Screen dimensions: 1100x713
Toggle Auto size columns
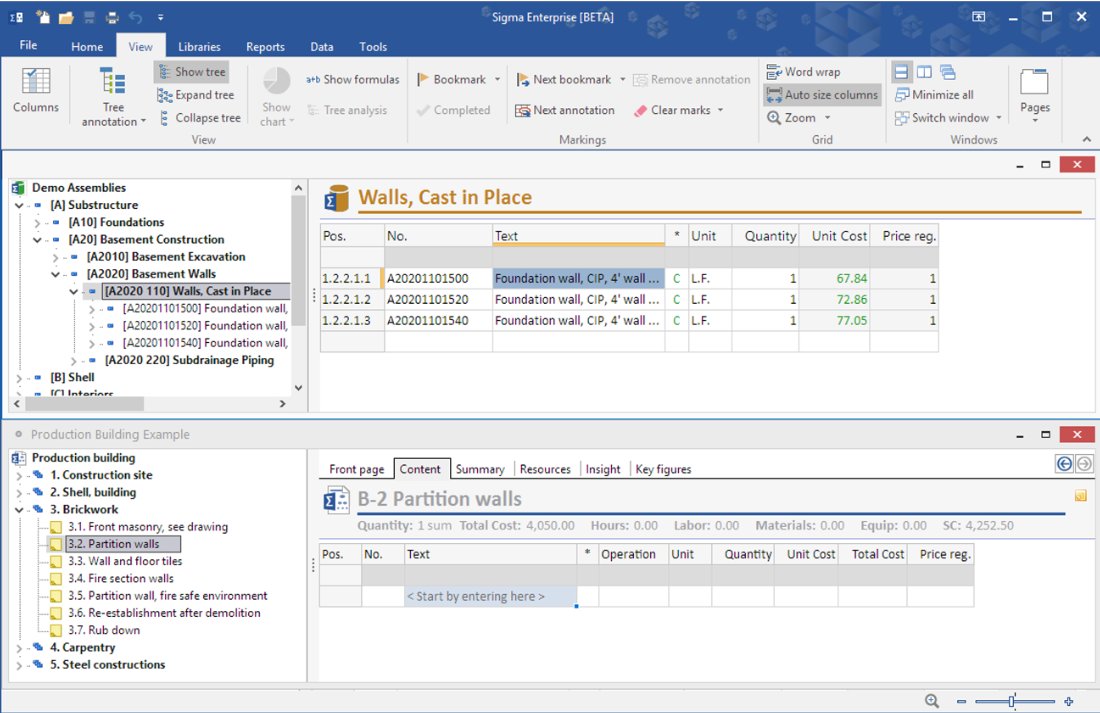(x=821, y=95)
